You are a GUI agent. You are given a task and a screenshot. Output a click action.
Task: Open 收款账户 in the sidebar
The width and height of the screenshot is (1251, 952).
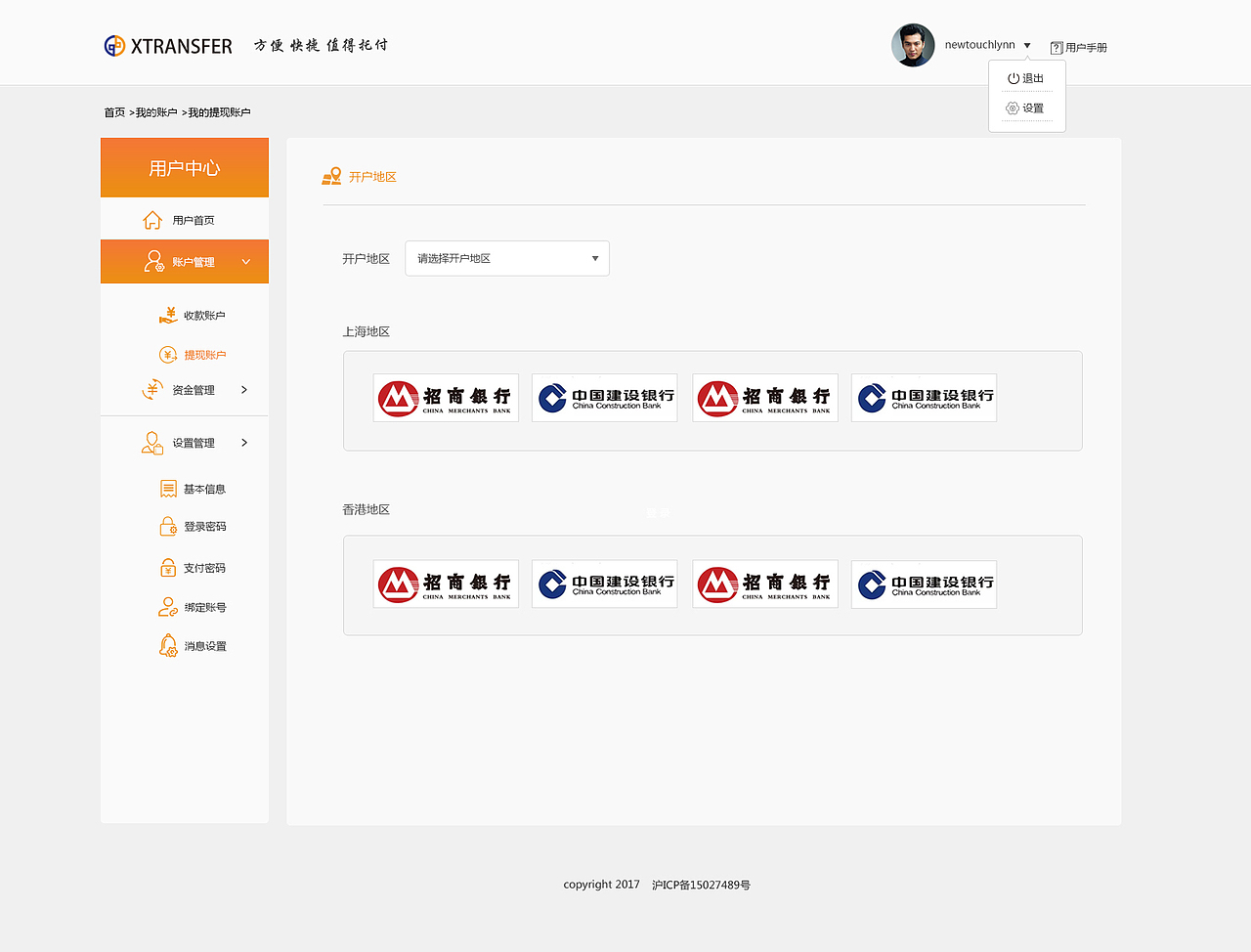204,316
